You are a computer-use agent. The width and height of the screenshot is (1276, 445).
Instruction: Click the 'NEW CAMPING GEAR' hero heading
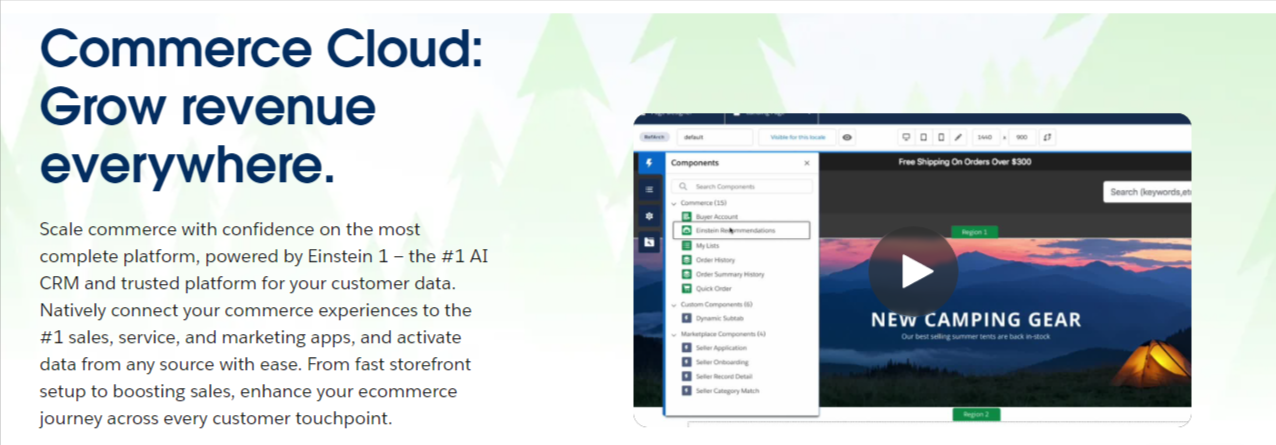pyautogui.click(x=976, y=320)
